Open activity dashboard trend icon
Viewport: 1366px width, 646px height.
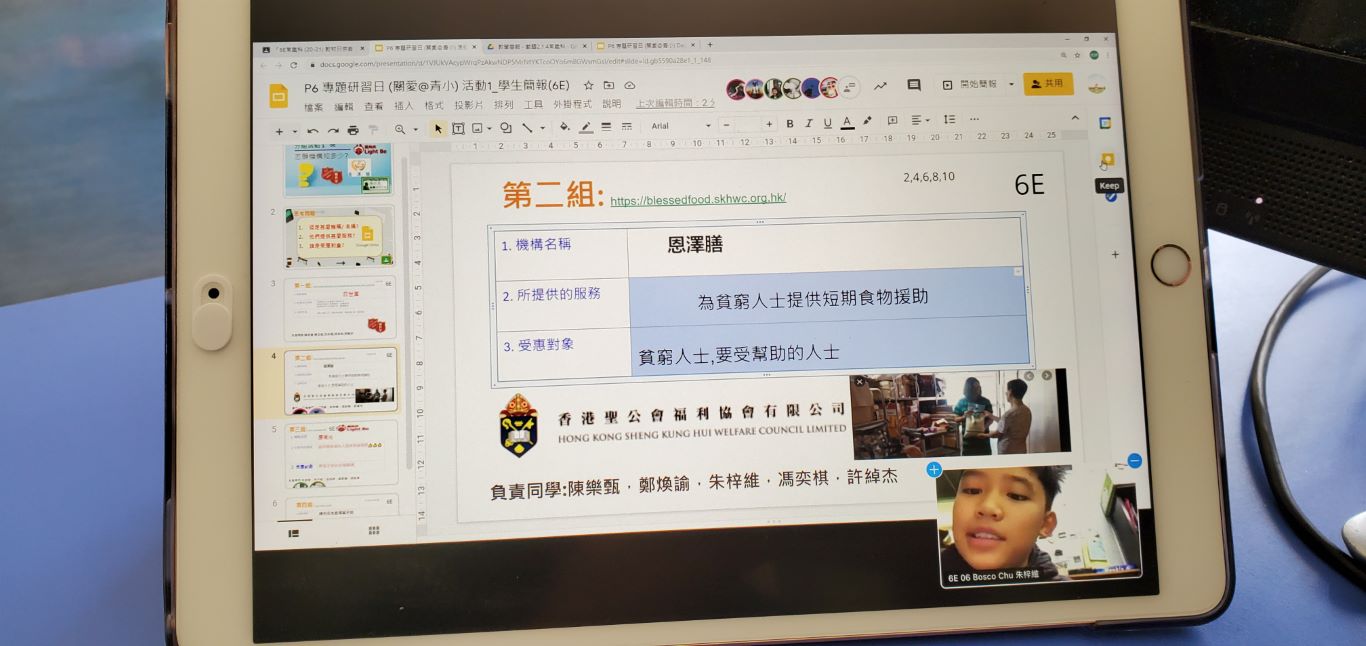pyautogui.click(x=880, y=86)
